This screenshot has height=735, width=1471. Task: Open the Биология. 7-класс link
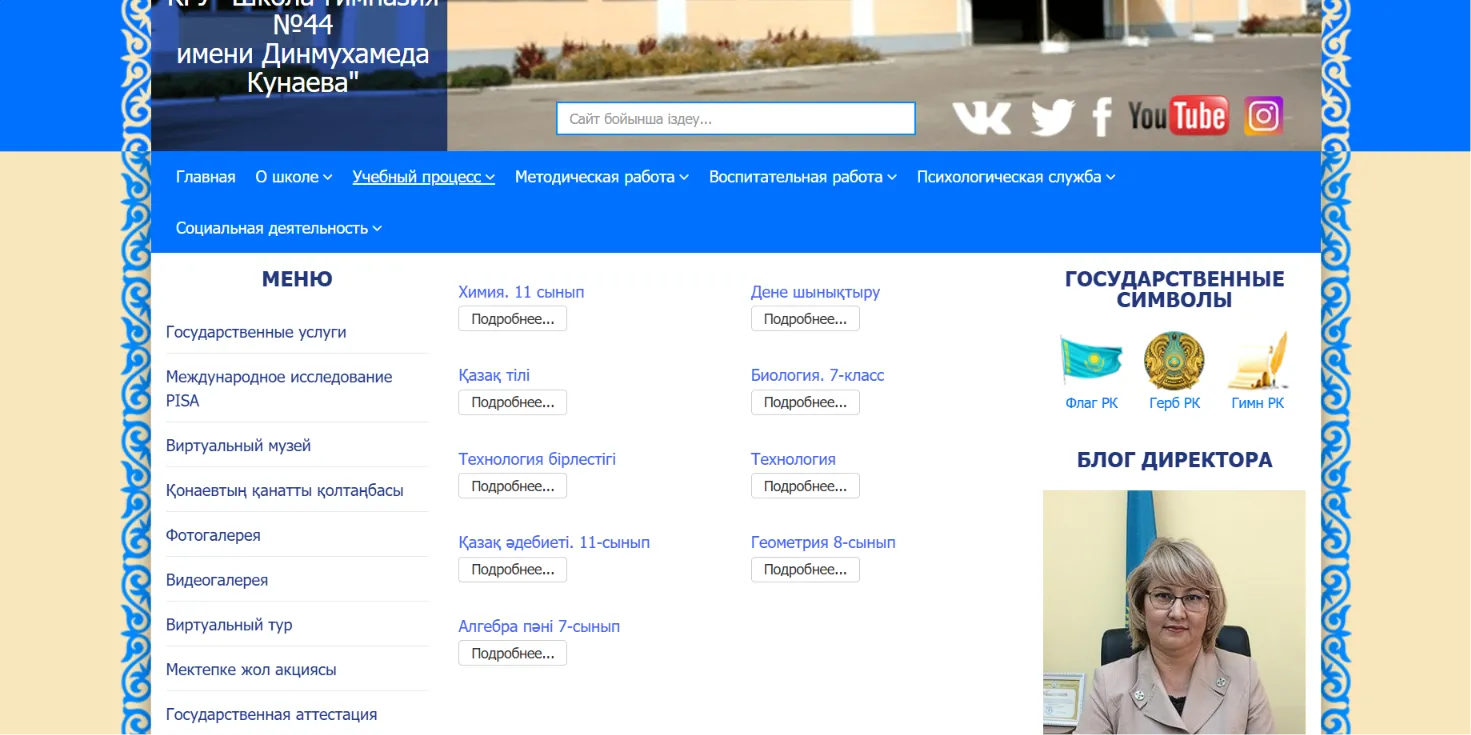coord(818,375)
